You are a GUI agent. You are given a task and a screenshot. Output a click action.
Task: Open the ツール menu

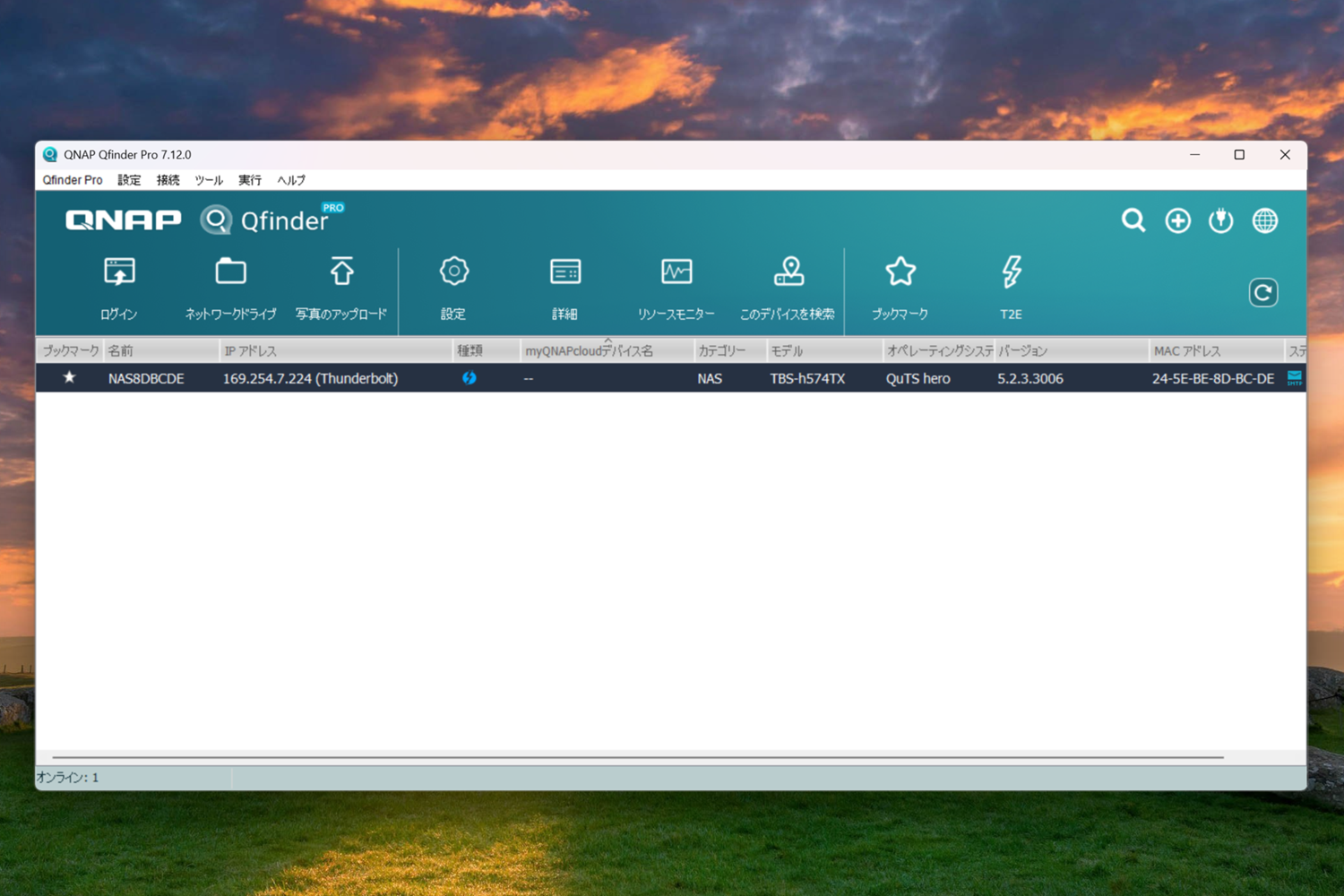click(209, 180)
